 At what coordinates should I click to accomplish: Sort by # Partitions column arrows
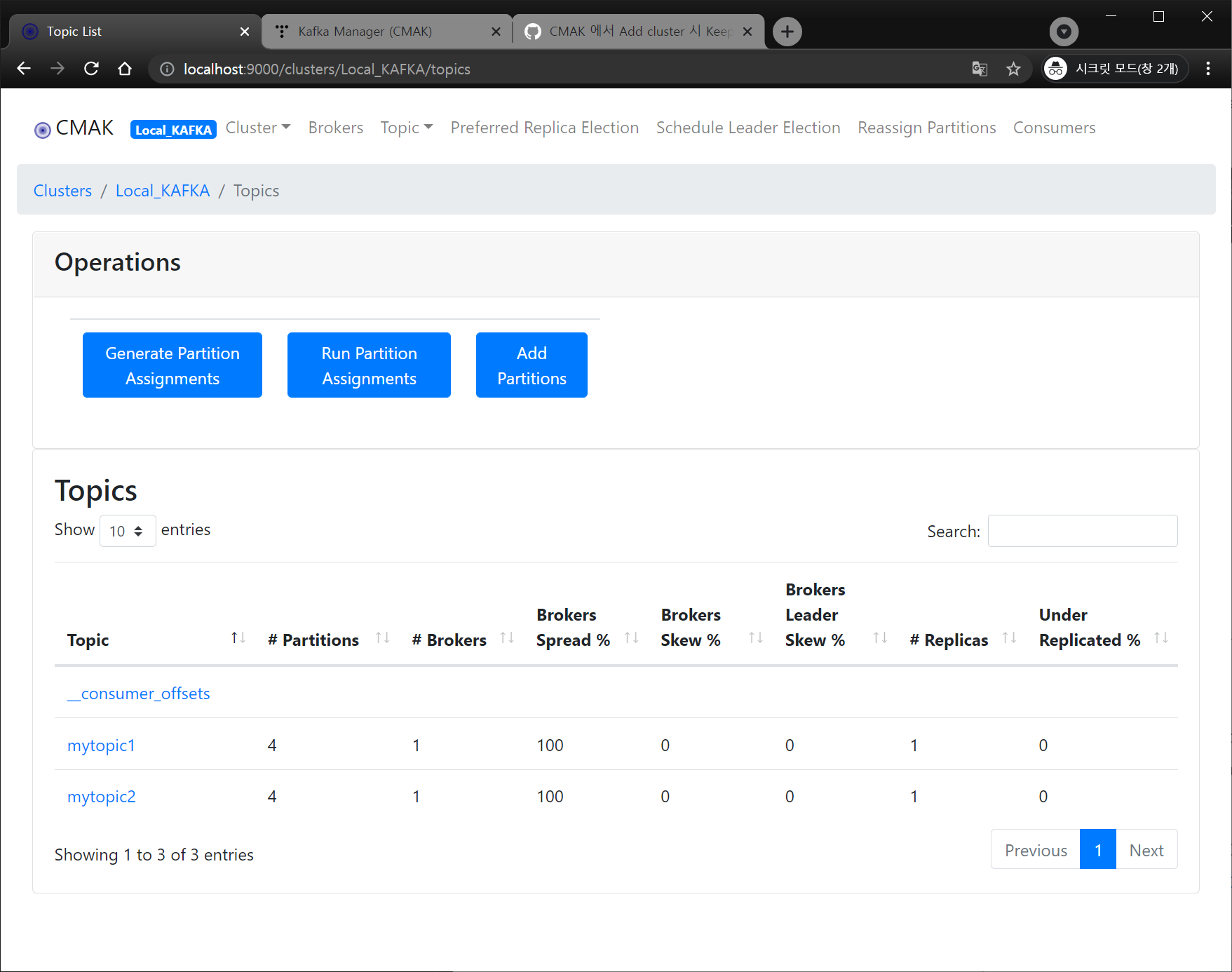click(383, 637)
